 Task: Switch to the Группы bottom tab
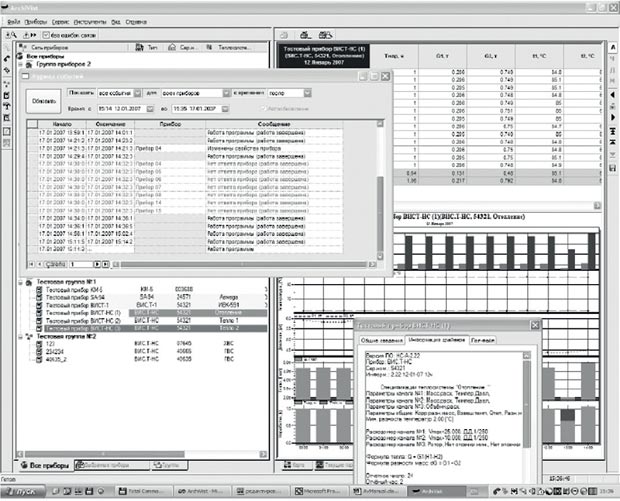169,465
